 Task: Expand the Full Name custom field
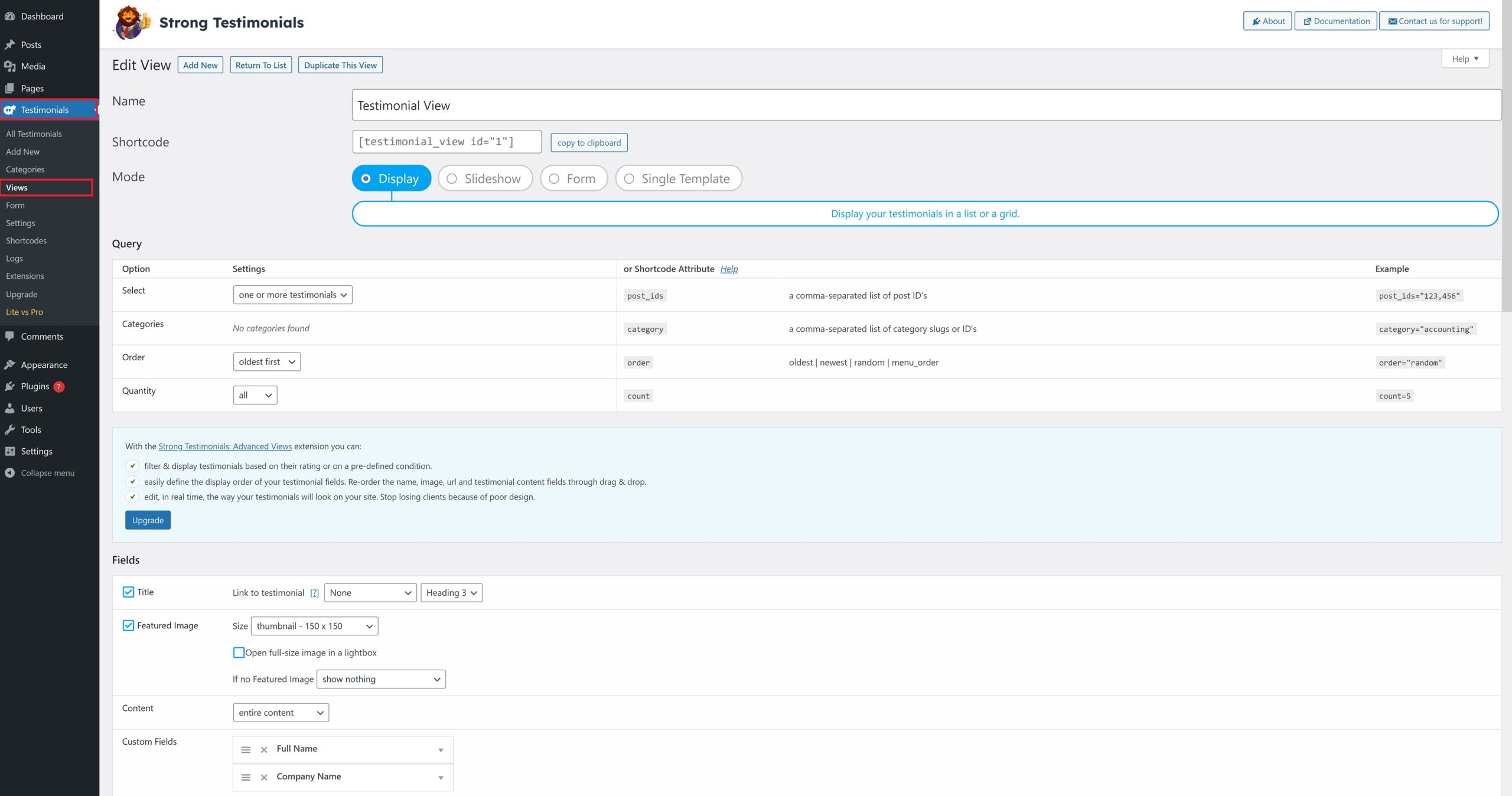[x=441, y=750]
